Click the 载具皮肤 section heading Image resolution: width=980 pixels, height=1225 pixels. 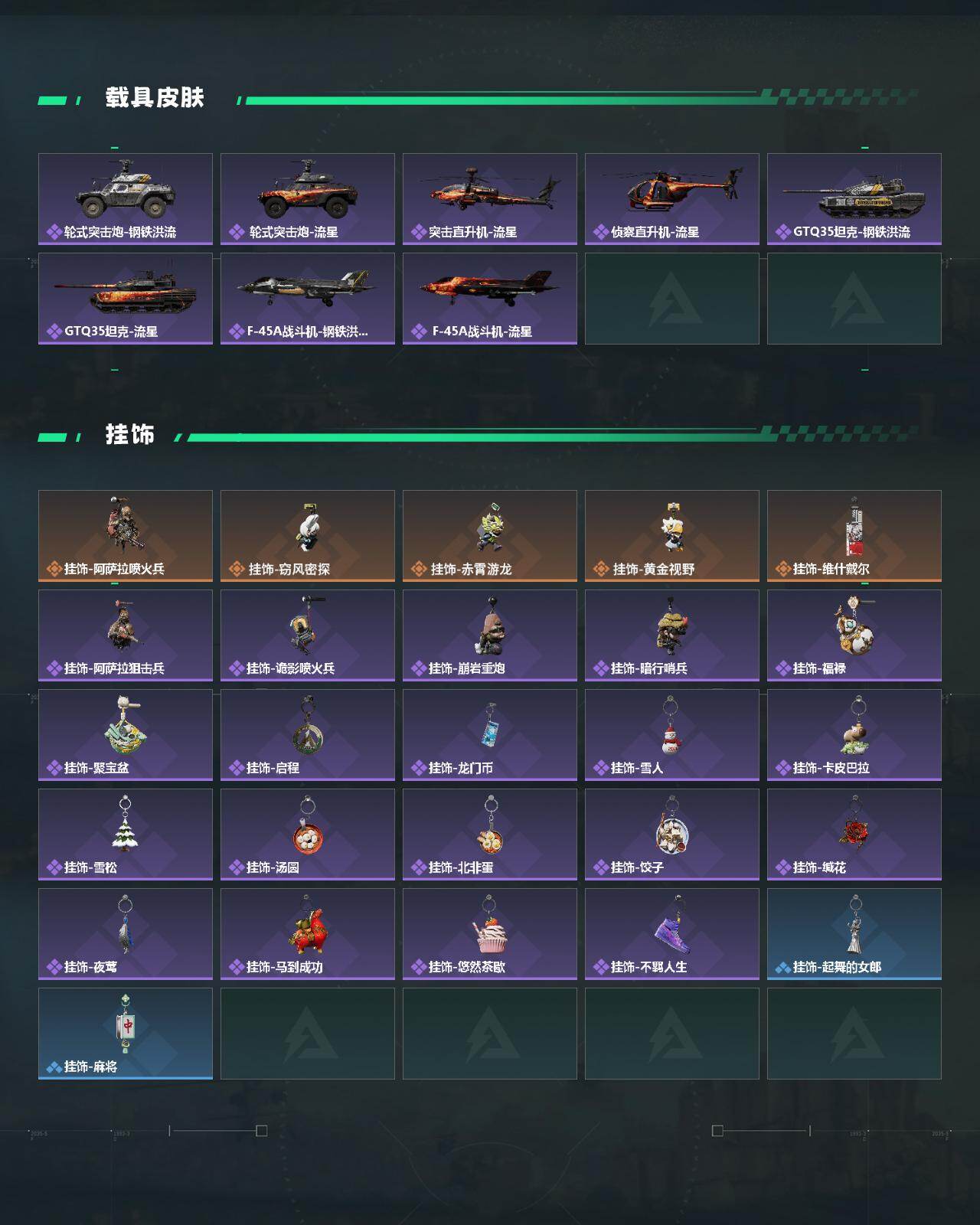(x=155, y=98)
